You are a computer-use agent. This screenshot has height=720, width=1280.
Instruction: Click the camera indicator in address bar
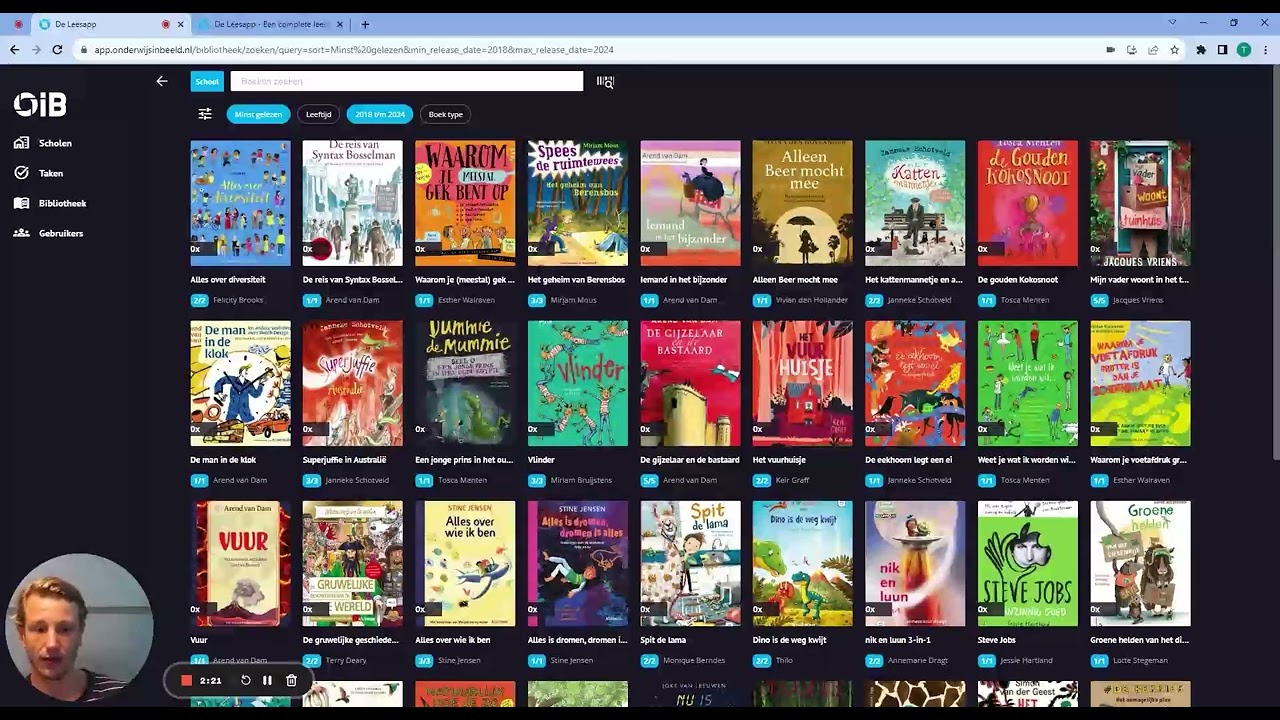pyautogui.click(x=1110, y=50)
